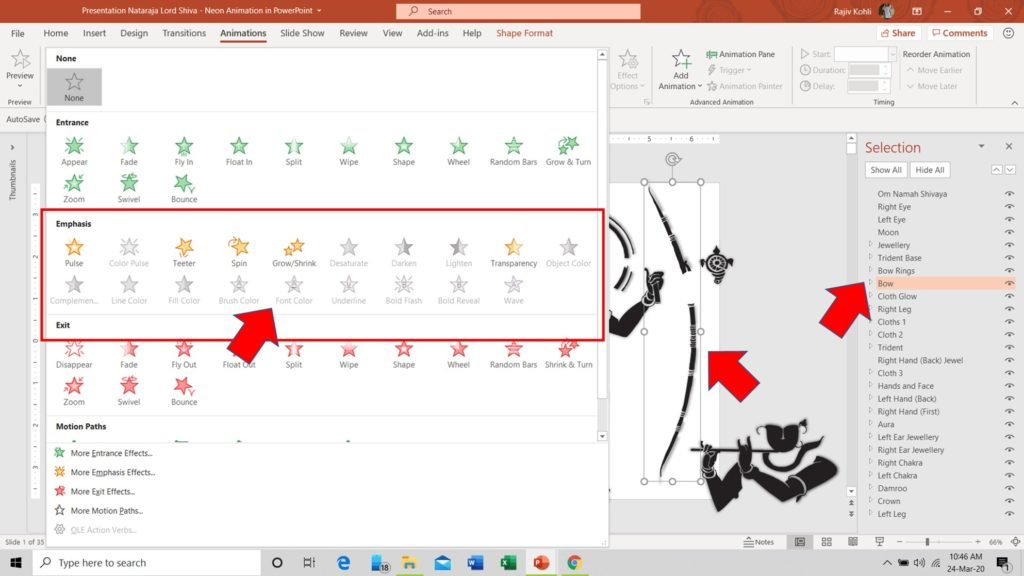Select the Transparency emphasis effect
Screen dimensions: 1024x576
coord(513,252)
